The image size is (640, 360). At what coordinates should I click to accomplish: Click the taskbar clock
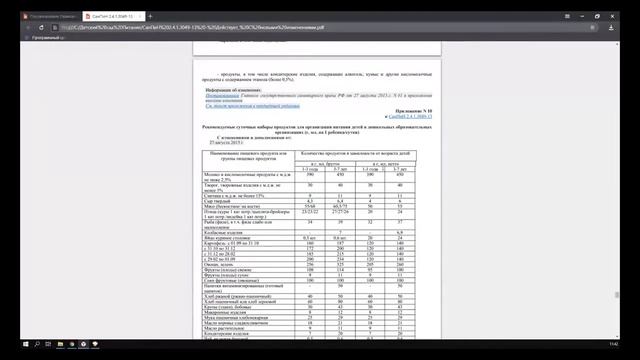pos(613,344)
